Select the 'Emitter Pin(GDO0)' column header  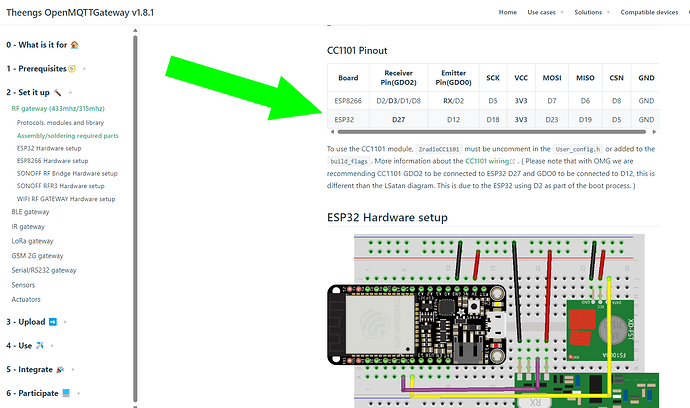(x=453, y=78)
